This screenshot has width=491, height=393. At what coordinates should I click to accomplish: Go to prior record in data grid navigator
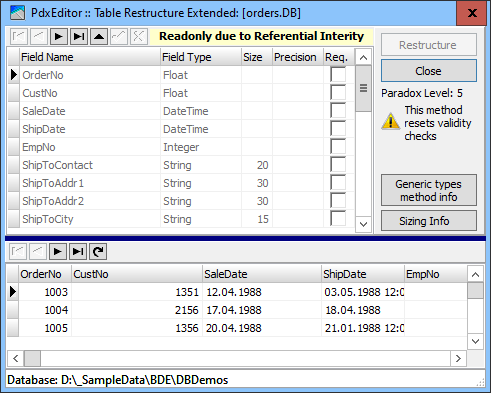(38, 251)
